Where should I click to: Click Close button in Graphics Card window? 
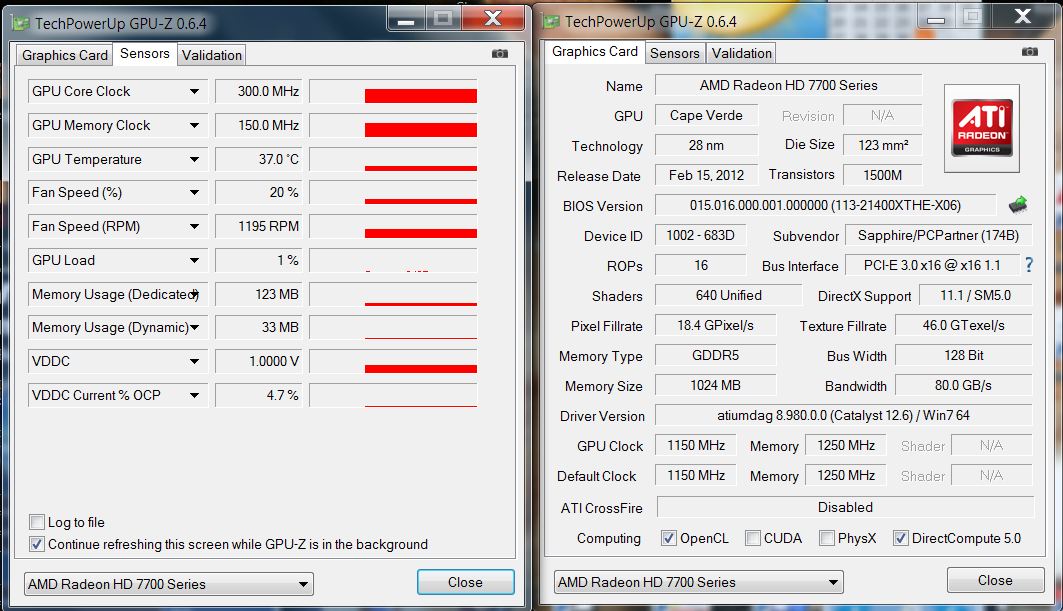tap(995, 580)
